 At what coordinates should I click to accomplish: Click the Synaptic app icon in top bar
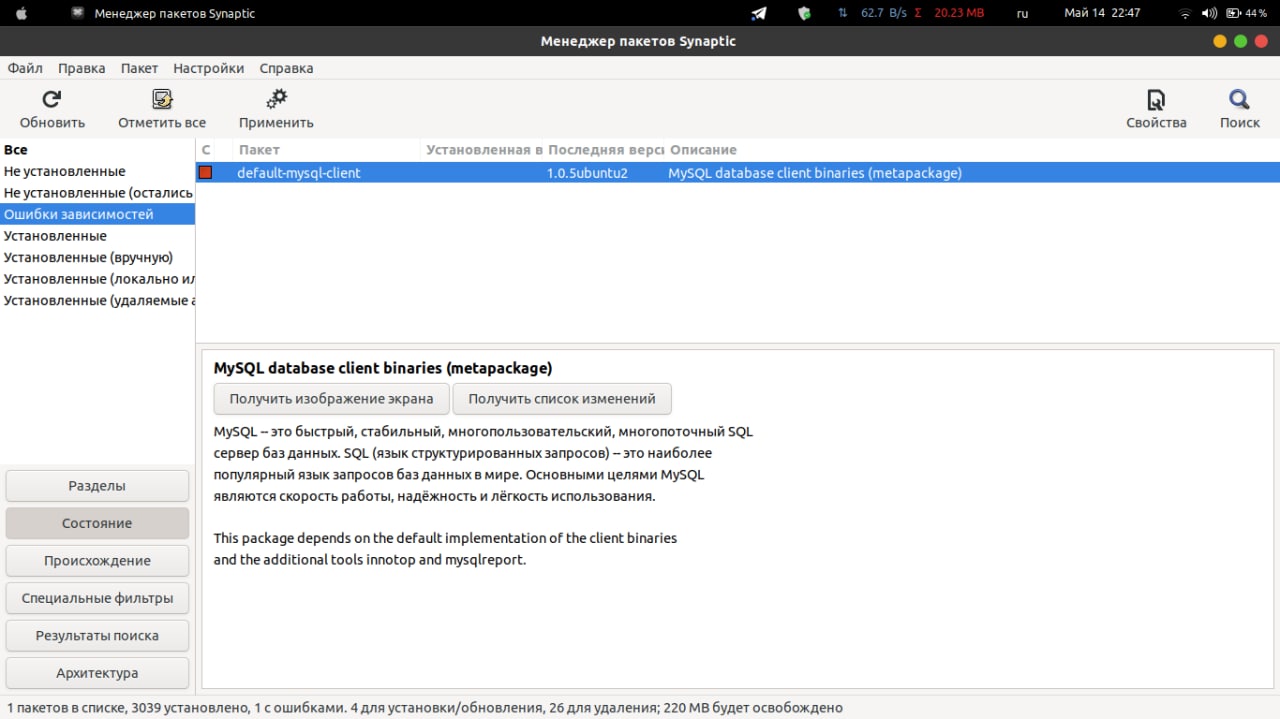(x=78, y=13)
